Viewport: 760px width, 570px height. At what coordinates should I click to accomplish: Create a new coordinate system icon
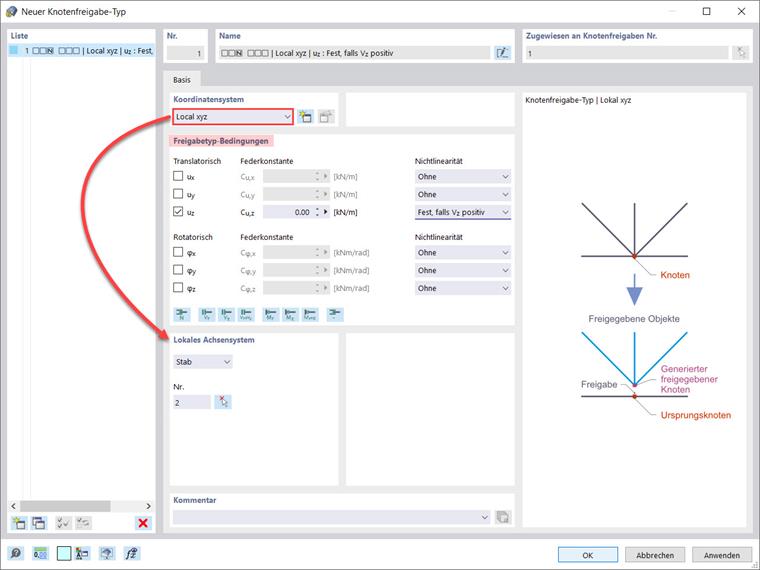[305, 117]
